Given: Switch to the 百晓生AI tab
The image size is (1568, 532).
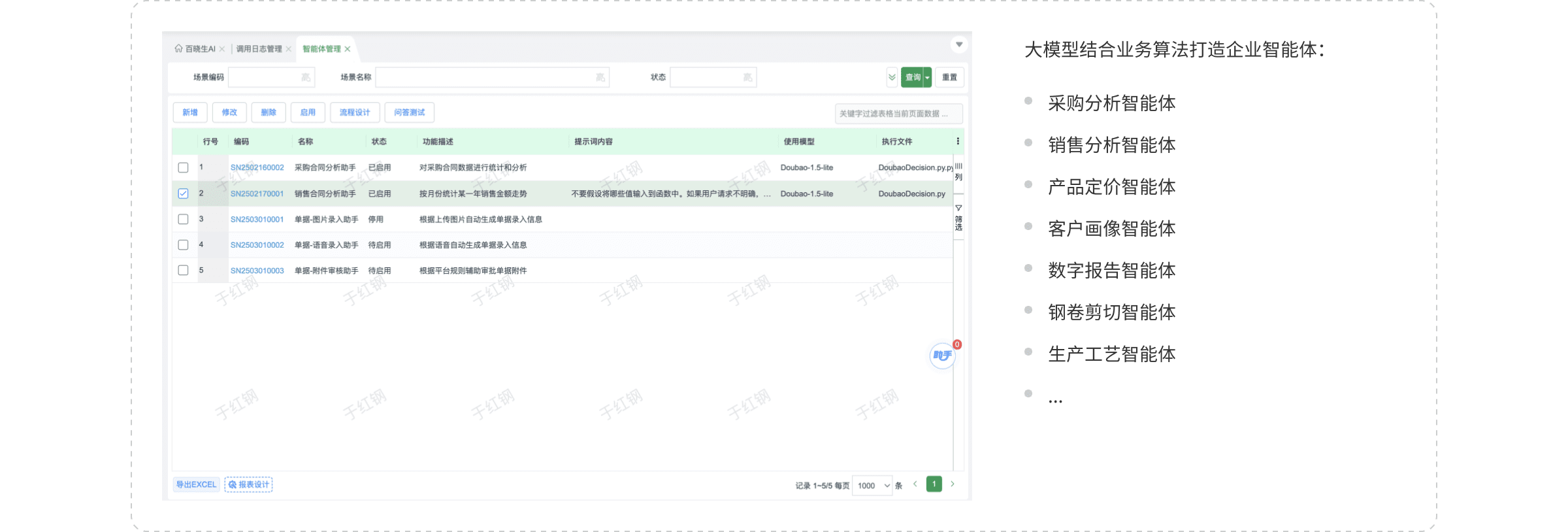Looking at the screenshot, I should pos(200,49).
